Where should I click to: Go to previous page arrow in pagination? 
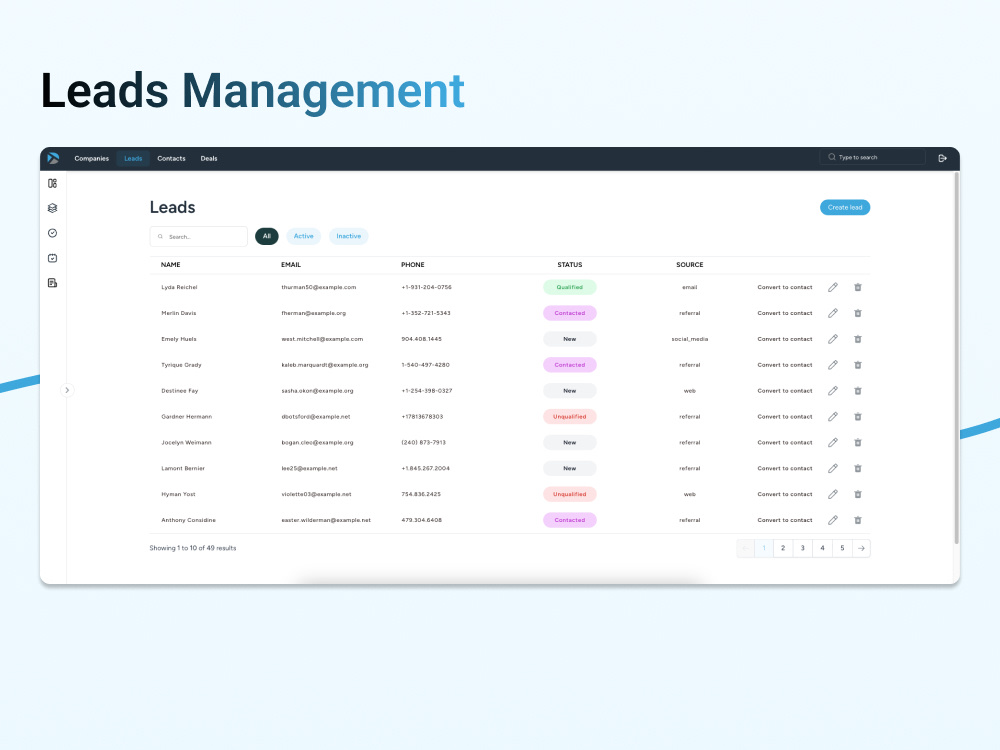746,548
